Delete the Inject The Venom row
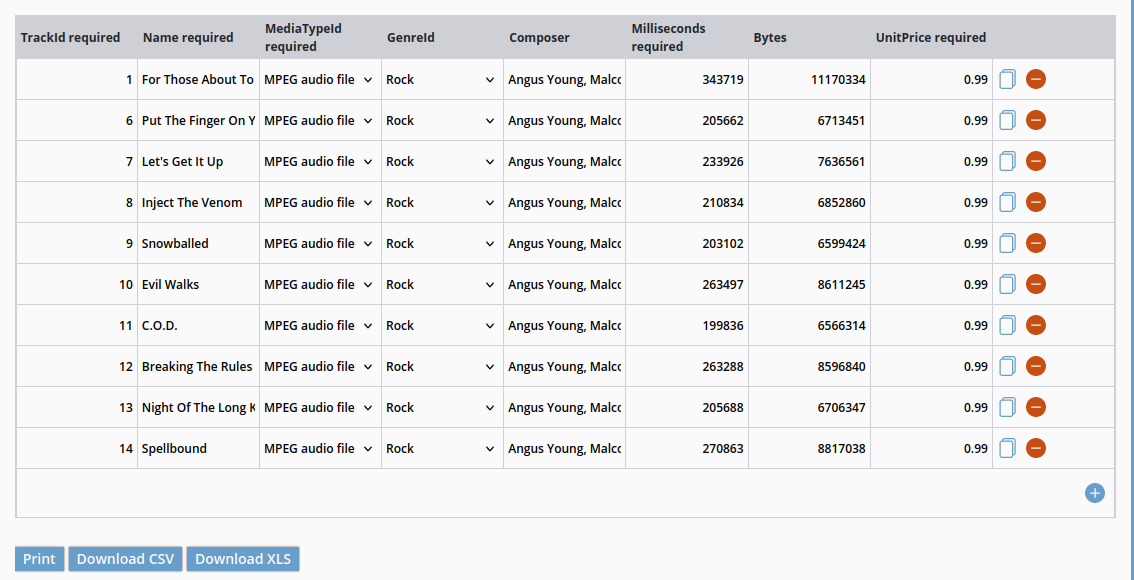 (1036, 202)
